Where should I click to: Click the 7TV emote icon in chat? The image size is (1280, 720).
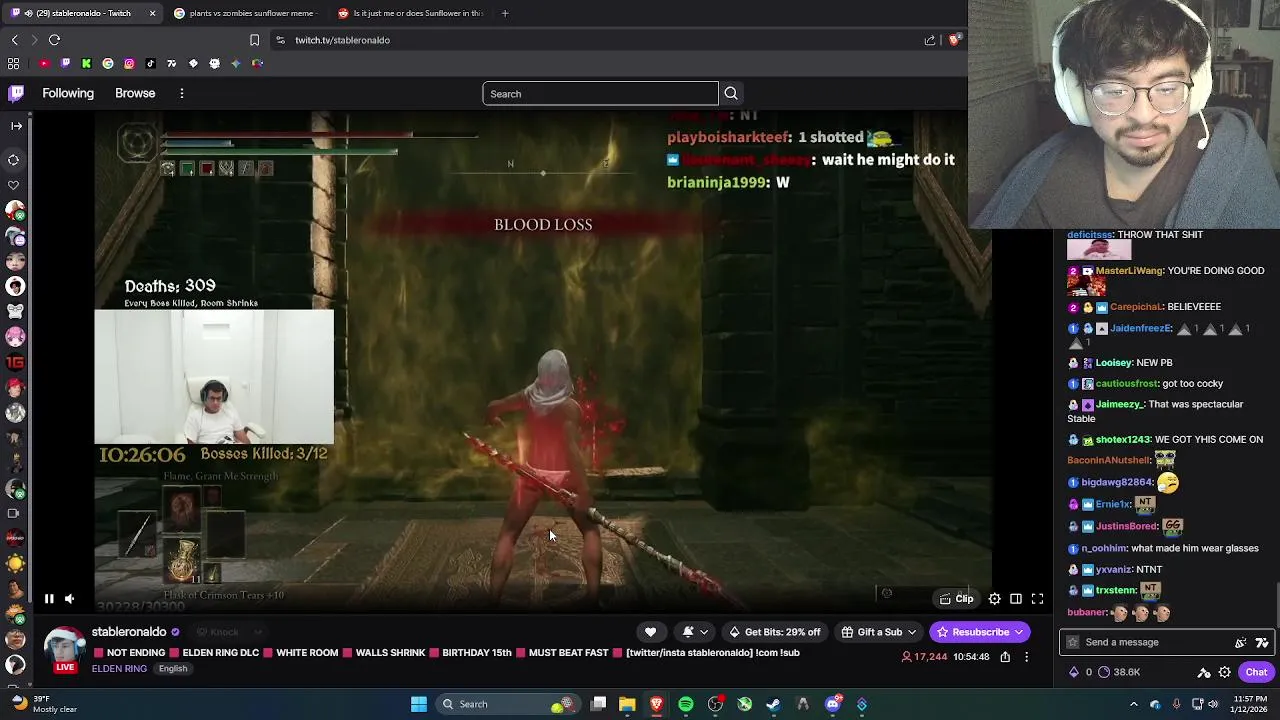coord(1262,643)
